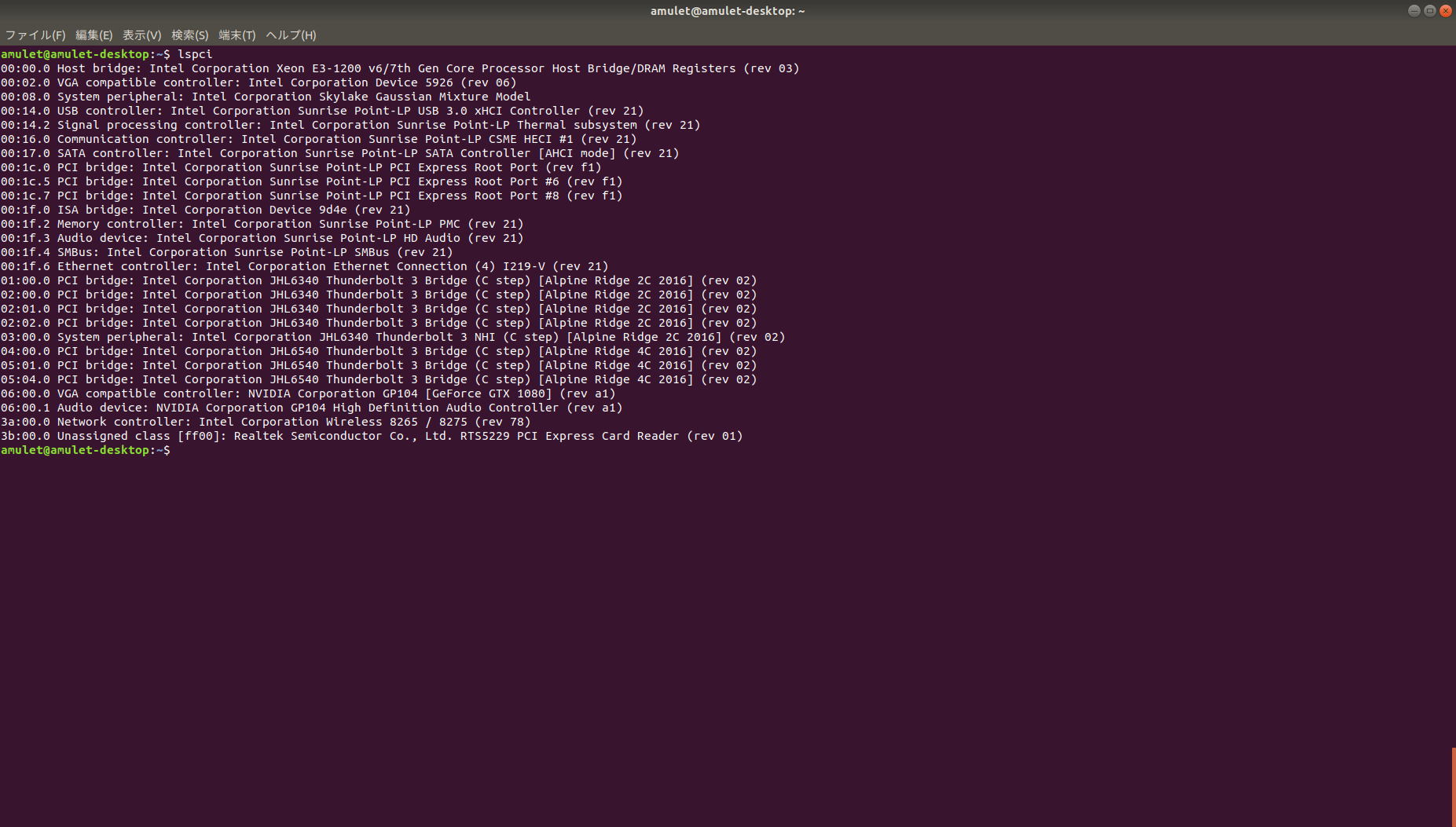This screenshot has height=827, width=1456.
Task: Open the 編集(E) menu
Action: 94,35
